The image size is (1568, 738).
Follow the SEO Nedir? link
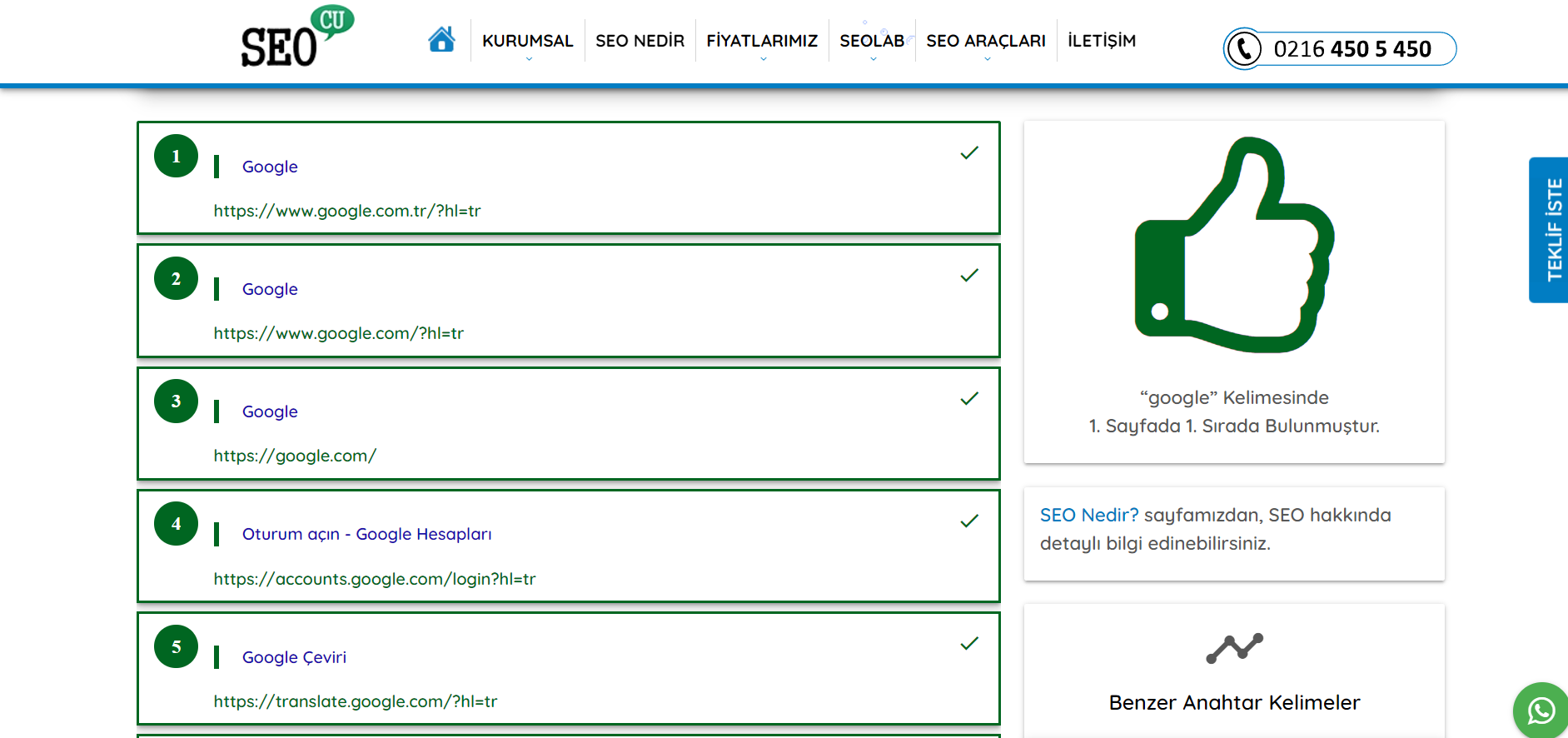[x=1089, y=515]
